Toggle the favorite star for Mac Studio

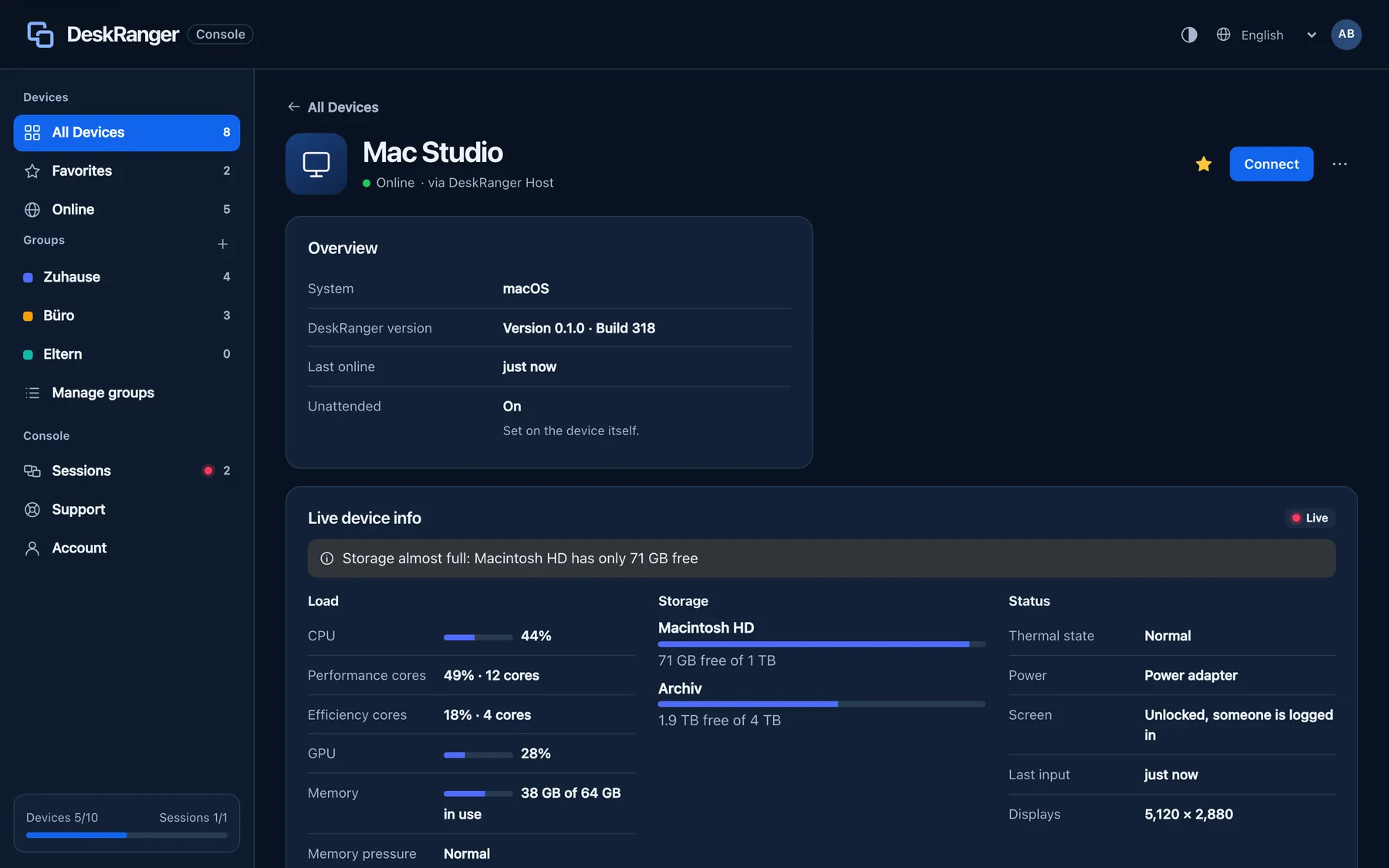pos(1203,164)
